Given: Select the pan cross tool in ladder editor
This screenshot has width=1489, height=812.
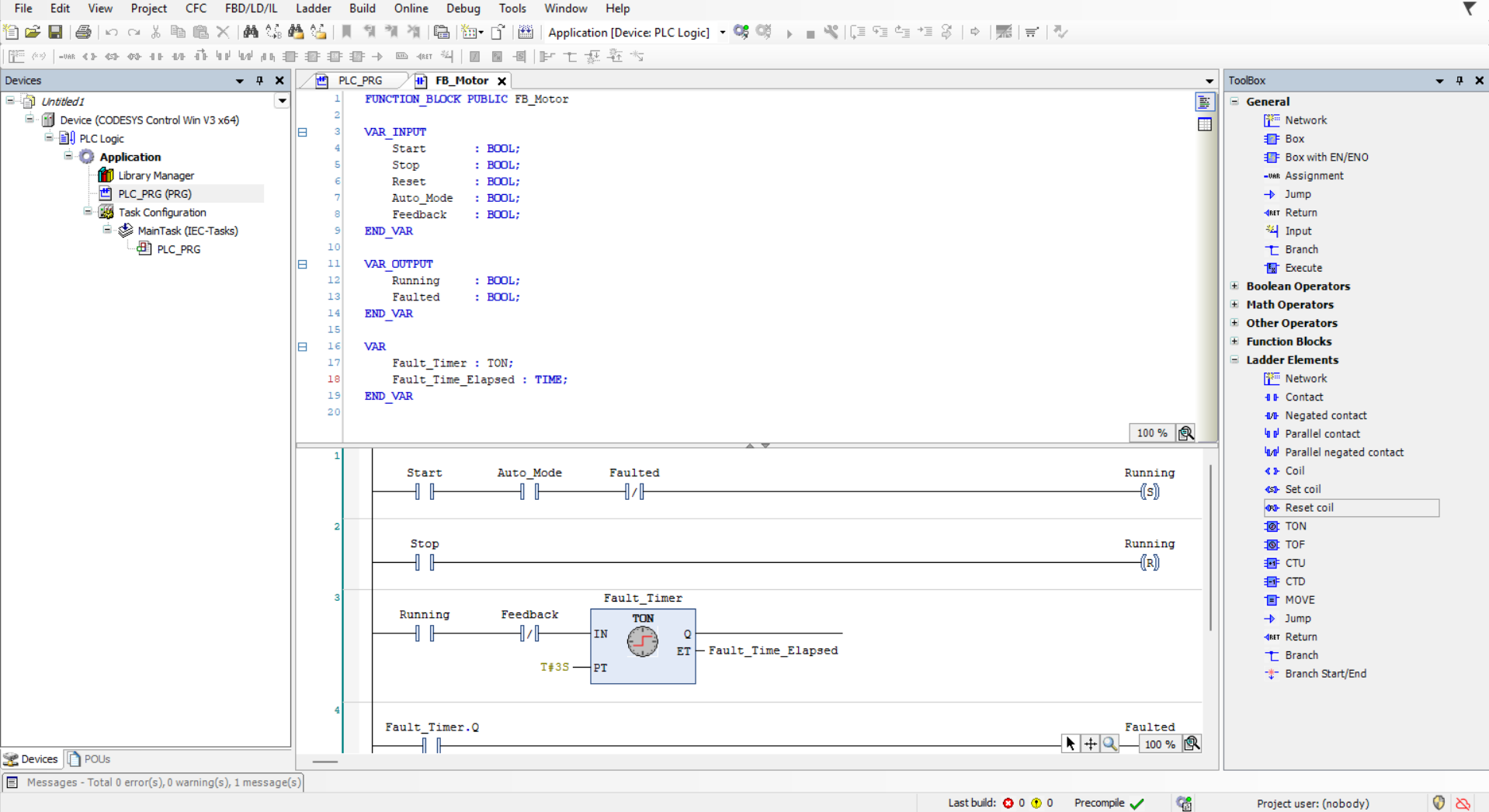Looking at the screenshot, I should [x=1091, y=744].
